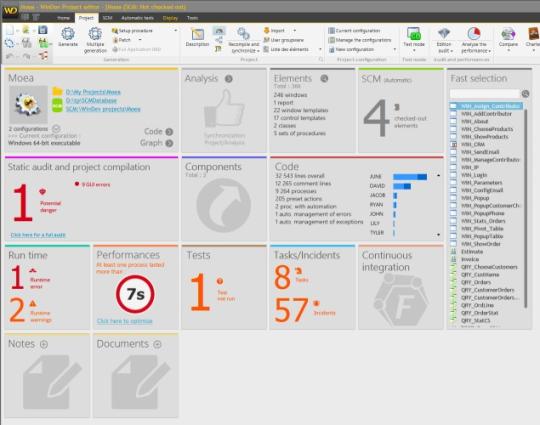Viewport: 540px width, 425px height.
Task: Switch to the Home ribbon tab
Action: pyautogui.click(x=63, y=18)
